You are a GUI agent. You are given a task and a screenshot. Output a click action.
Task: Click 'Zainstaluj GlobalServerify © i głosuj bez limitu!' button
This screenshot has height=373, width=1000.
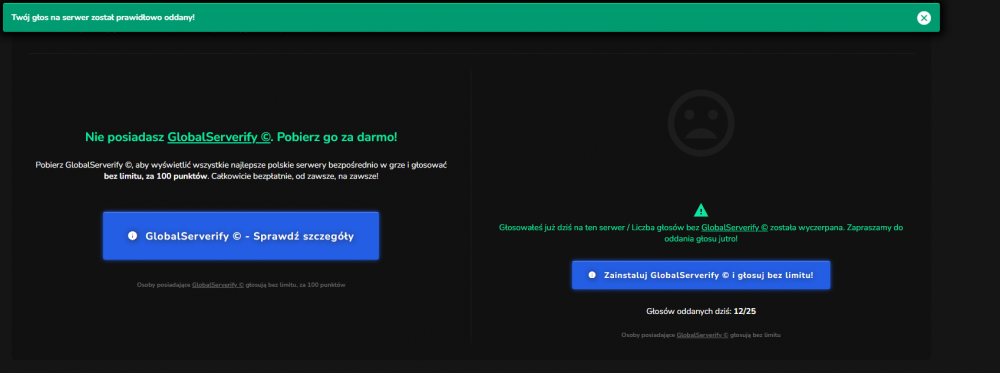(701, 275)
